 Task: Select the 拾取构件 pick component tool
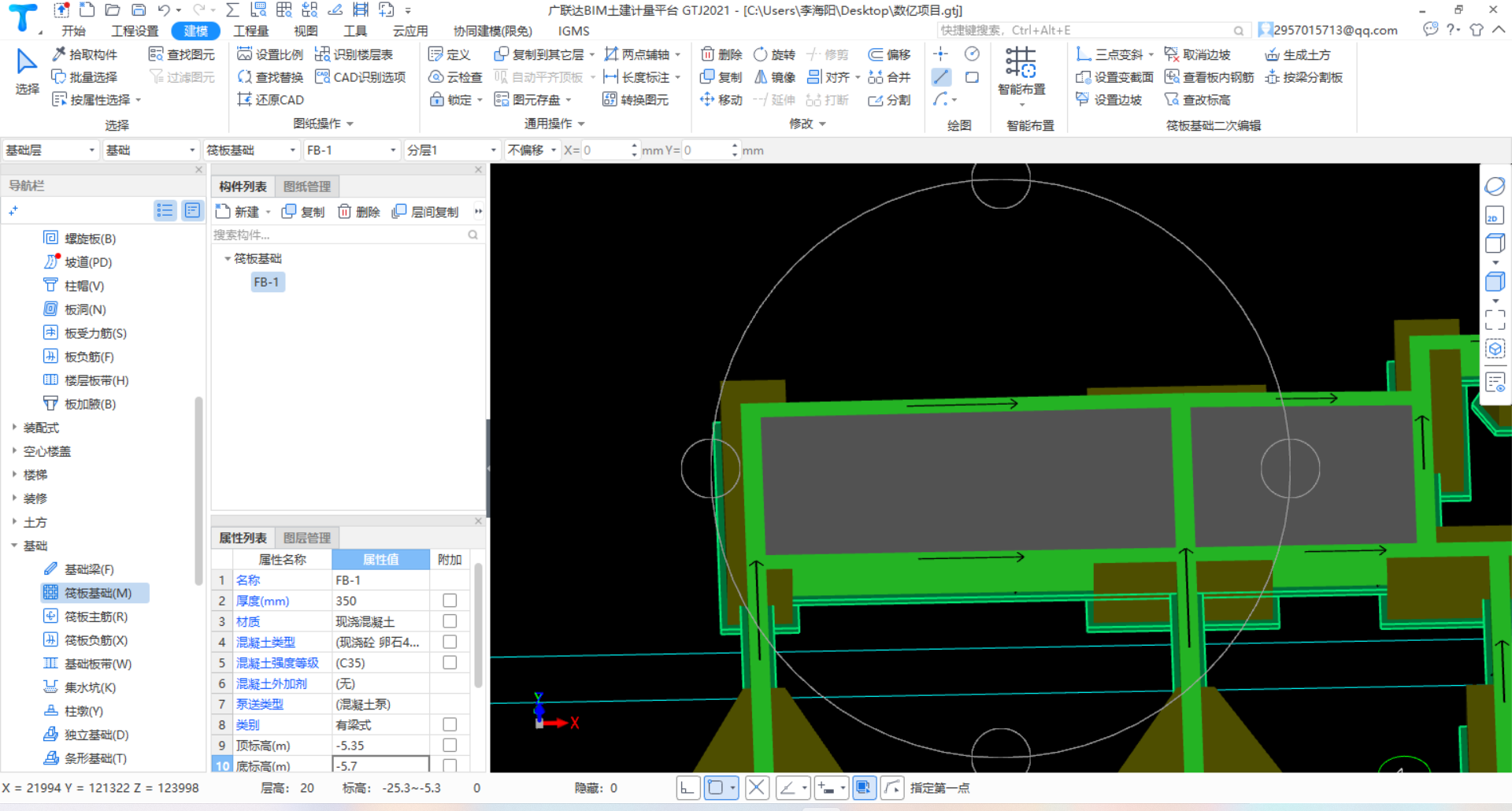click(84, 54)
